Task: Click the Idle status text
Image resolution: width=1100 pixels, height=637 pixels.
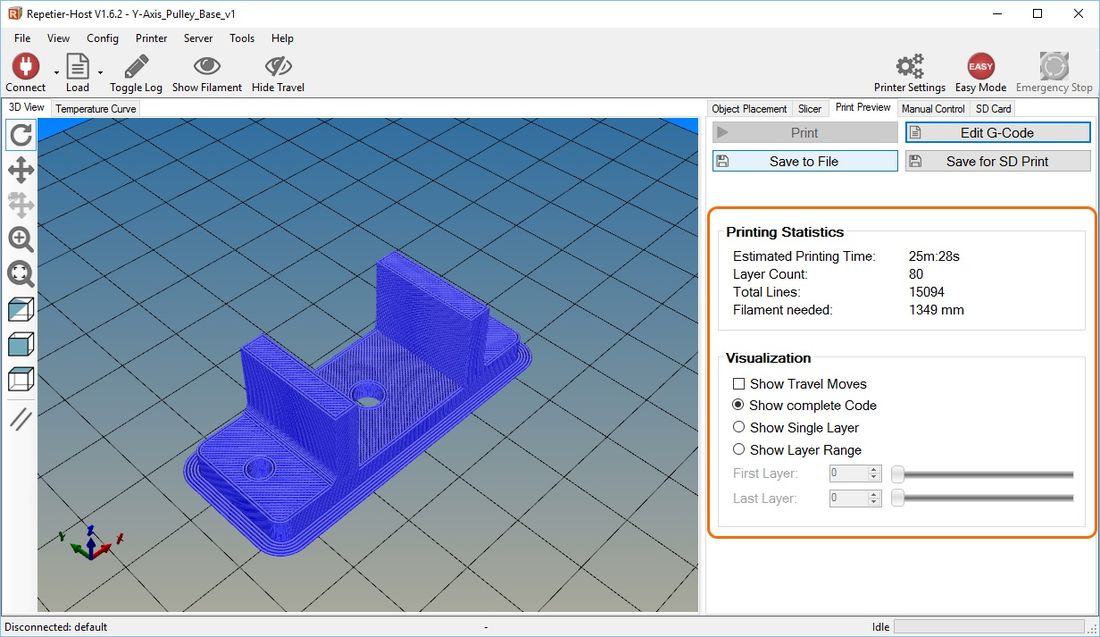Action: tap(880, 626)
